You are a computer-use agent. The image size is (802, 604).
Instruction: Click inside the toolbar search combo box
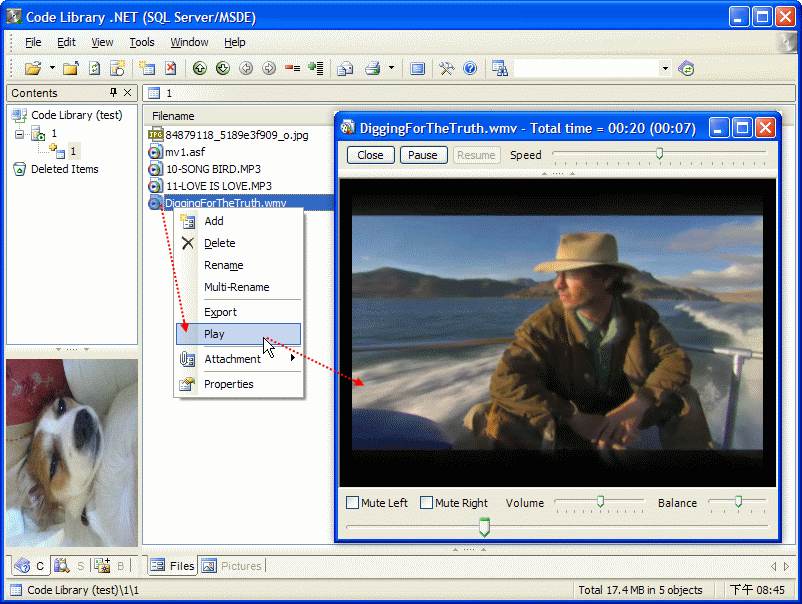coord(586,68)
